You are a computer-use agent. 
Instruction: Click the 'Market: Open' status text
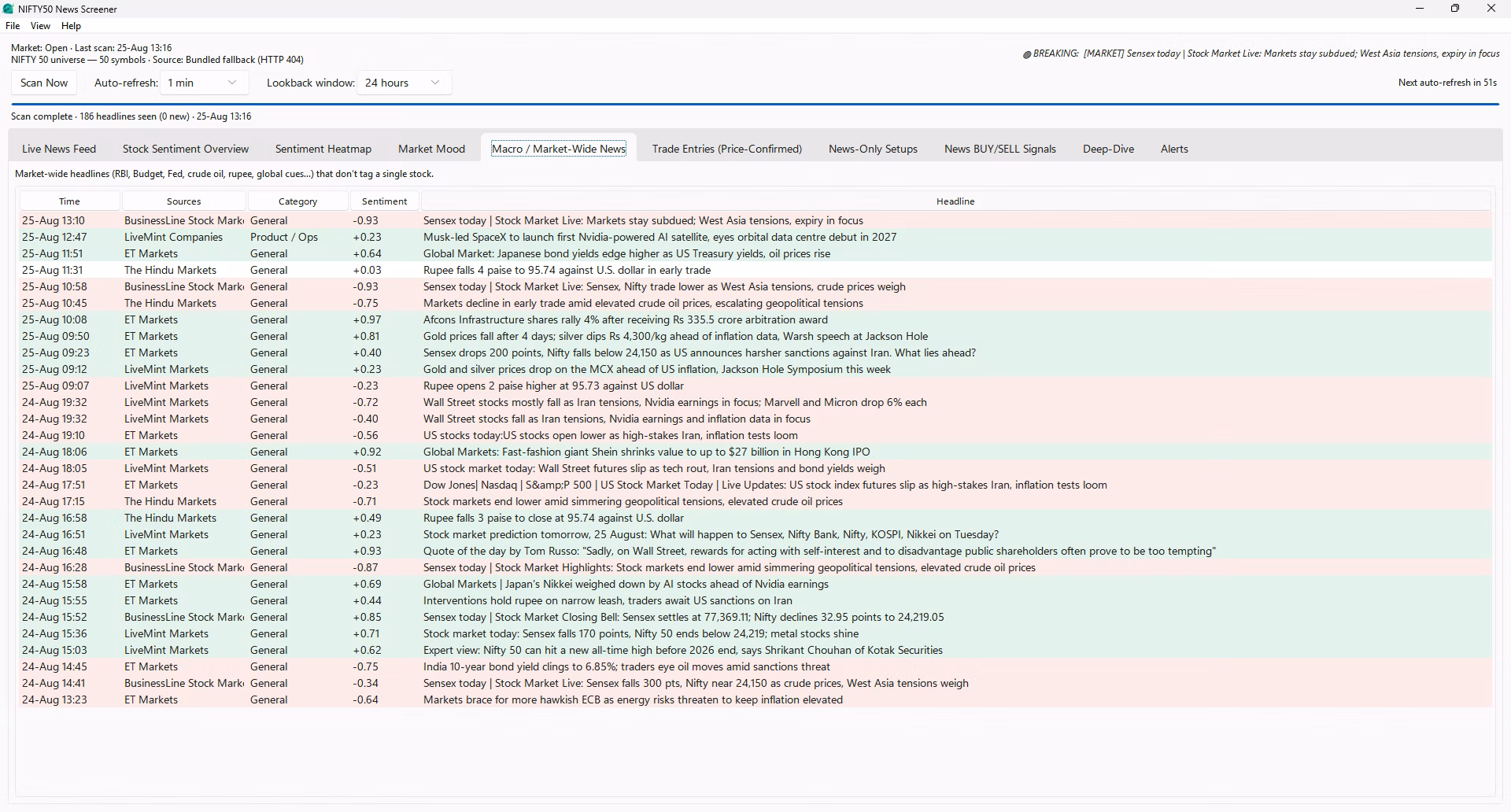pyautogui.click(x=91, y=48)
